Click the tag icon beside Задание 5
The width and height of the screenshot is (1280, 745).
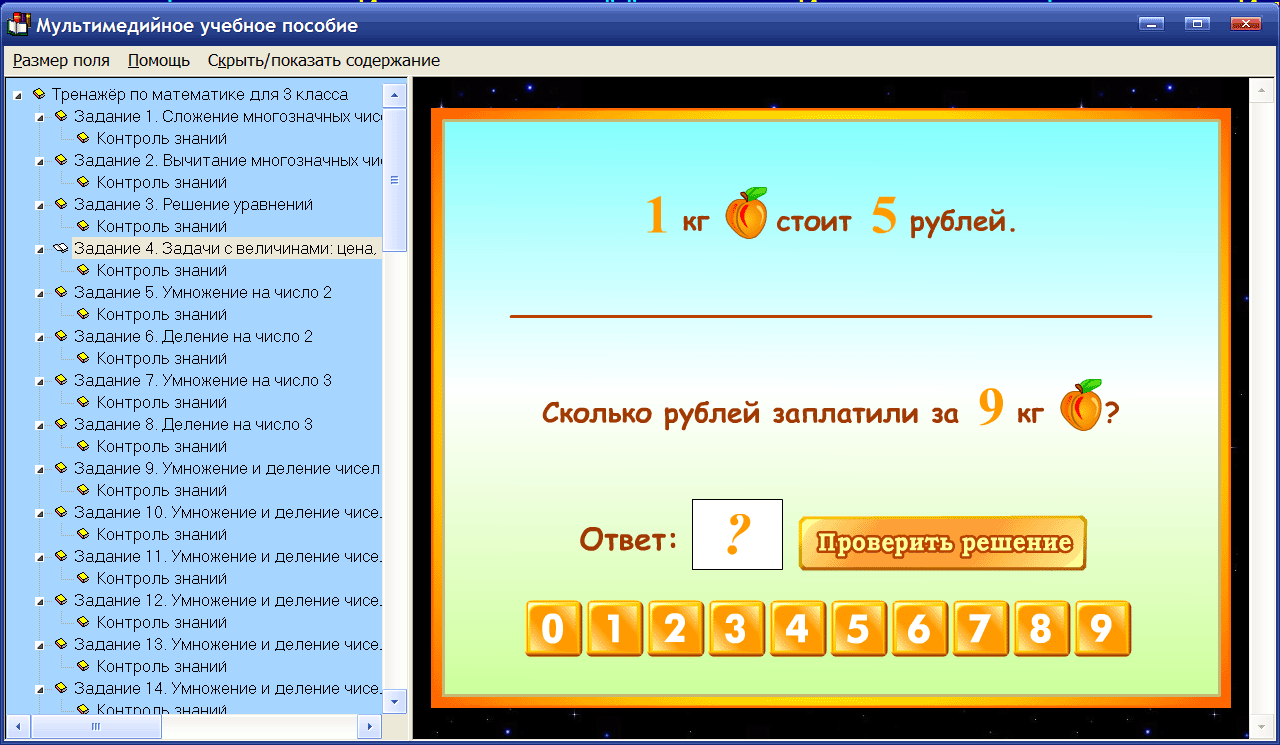click(x=63, y=292)
